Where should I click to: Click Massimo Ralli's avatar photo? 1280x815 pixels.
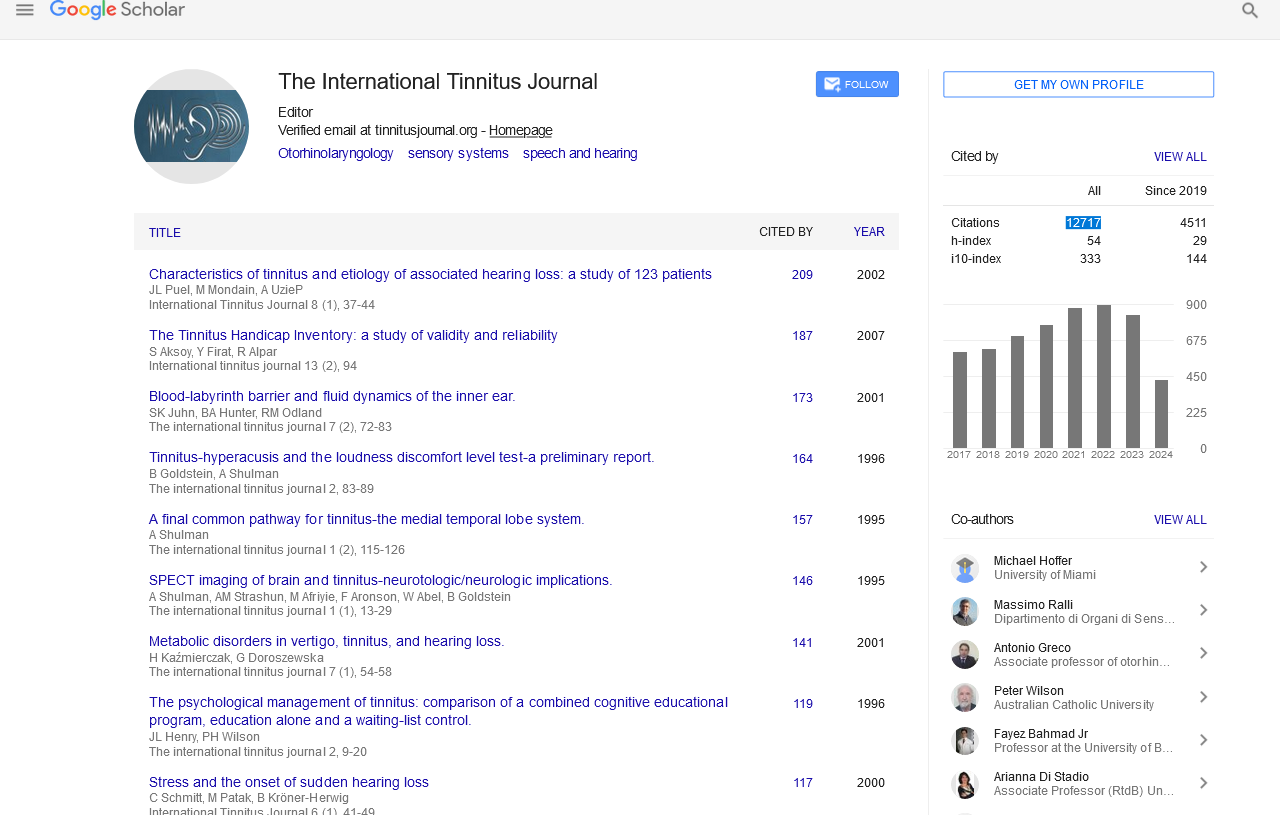[964, 611]
